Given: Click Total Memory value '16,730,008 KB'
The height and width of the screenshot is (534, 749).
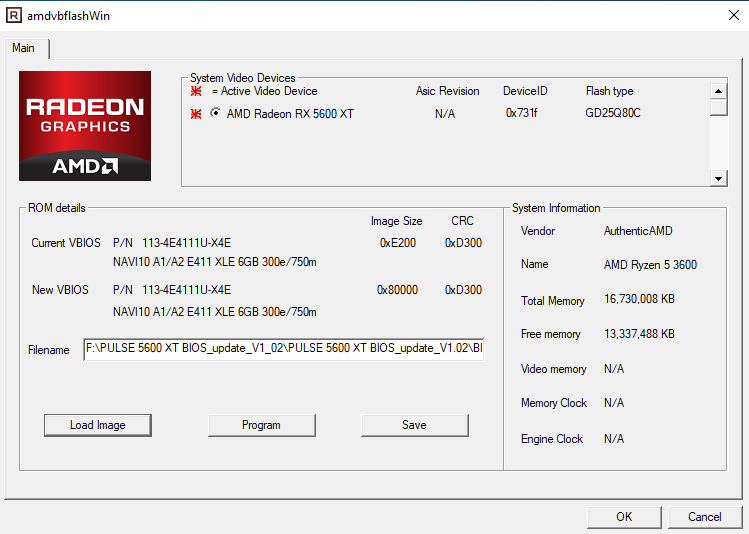Looking at the screenshot, I should (x=639, y=299).
